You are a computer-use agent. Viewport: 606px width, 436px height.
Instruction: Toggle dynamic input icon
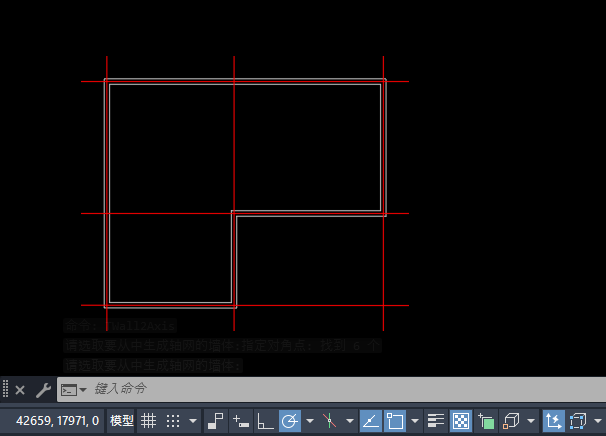tap(241, 421)
